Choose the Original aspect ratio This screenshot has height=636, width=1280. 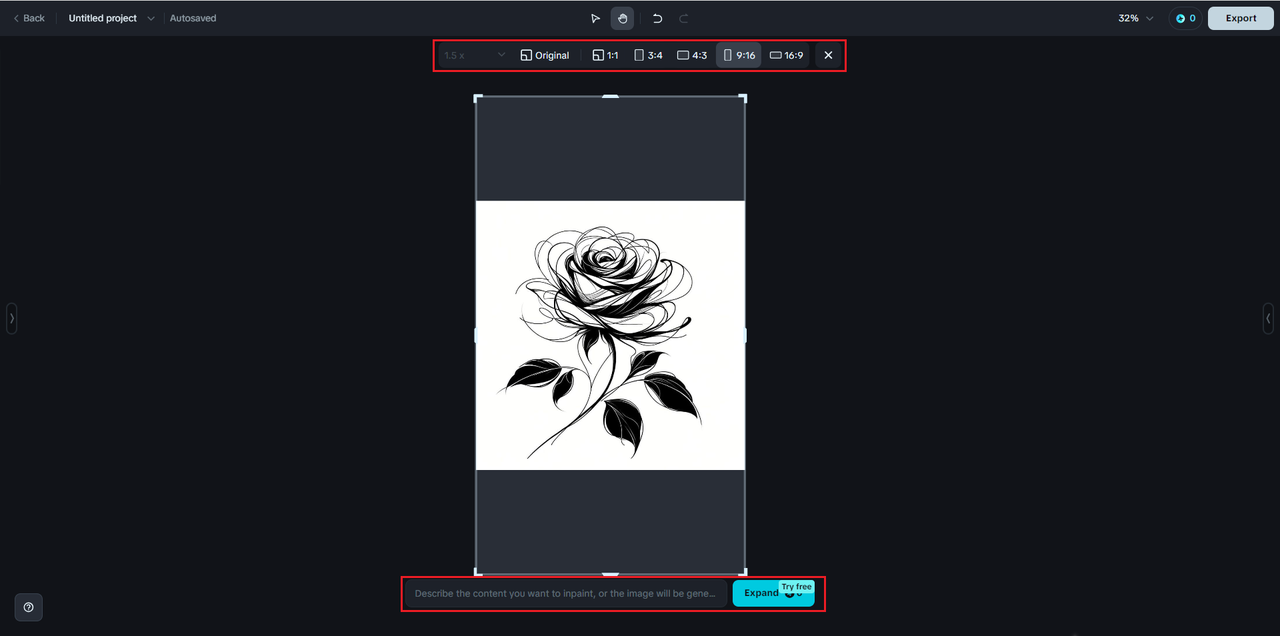(x=545, y=55)
